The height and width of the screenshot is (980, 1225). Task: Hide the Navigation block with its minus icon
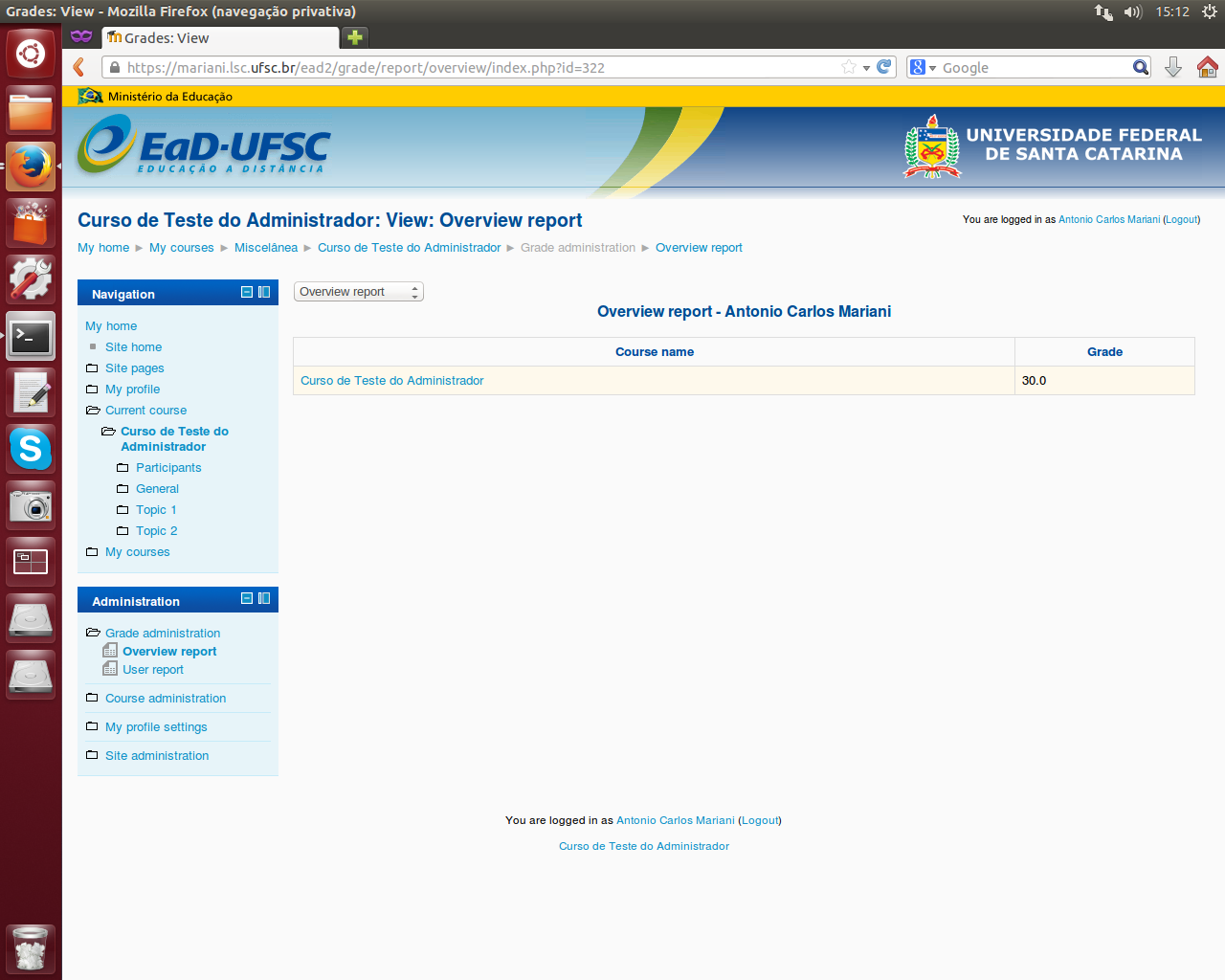[247, 292]
